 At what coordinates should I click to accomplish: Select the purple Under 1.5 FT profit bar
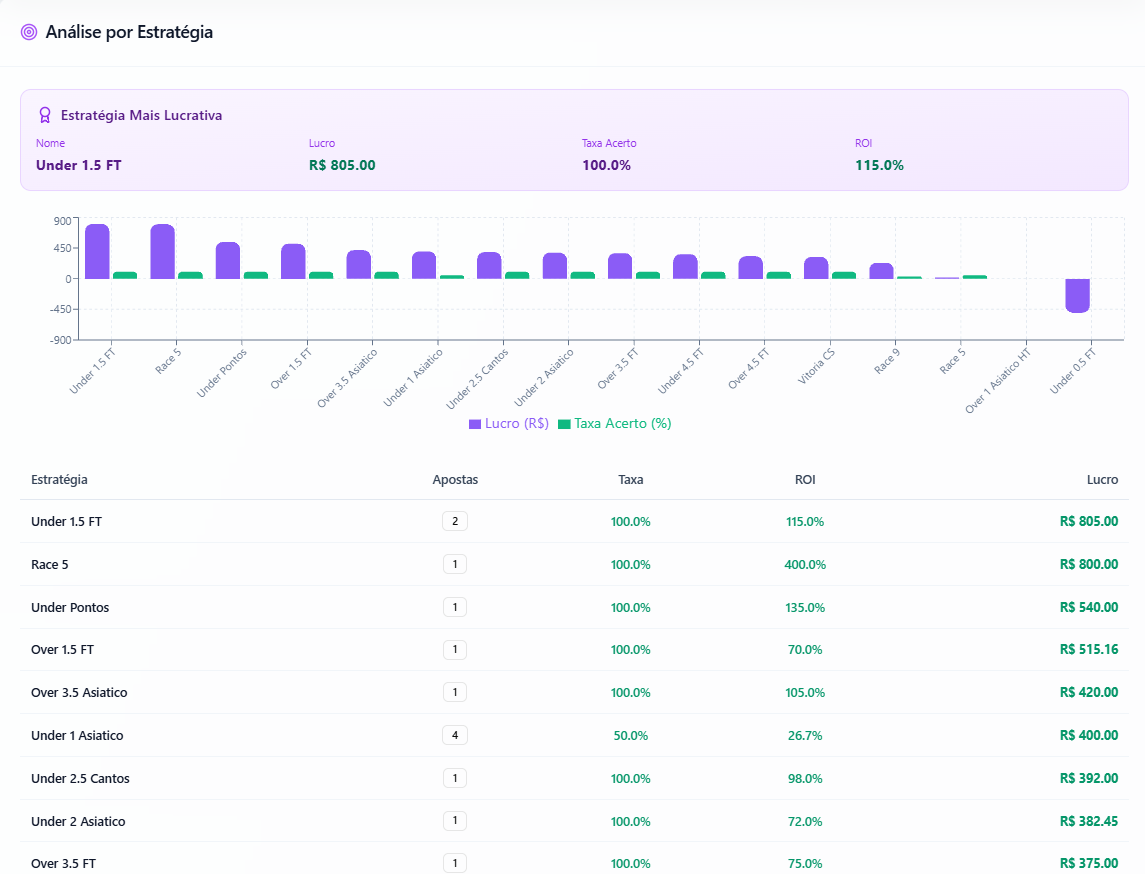[97, 251]
